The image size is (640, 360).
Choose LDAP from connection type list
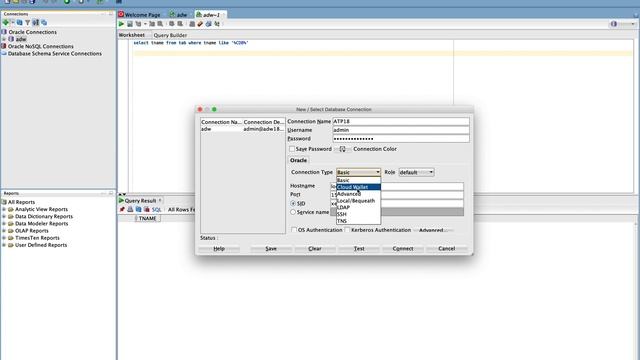[358, 207]
